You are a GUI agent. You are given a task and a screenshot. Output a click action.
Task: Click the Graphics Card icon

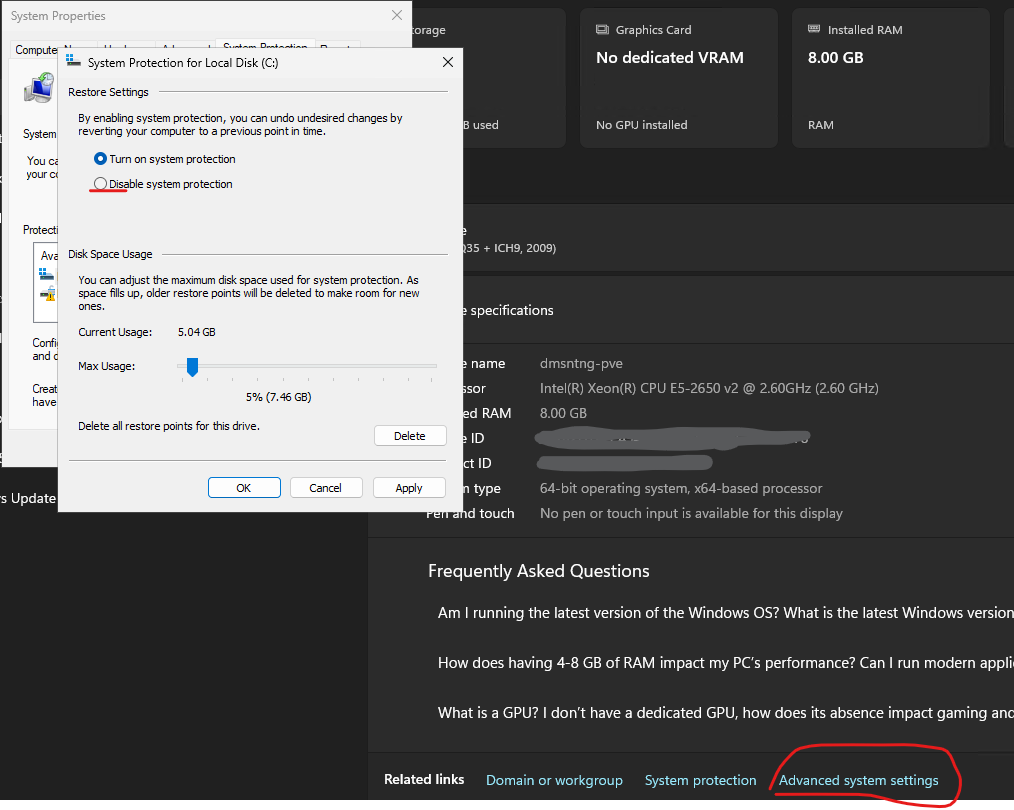pos(603,30)
